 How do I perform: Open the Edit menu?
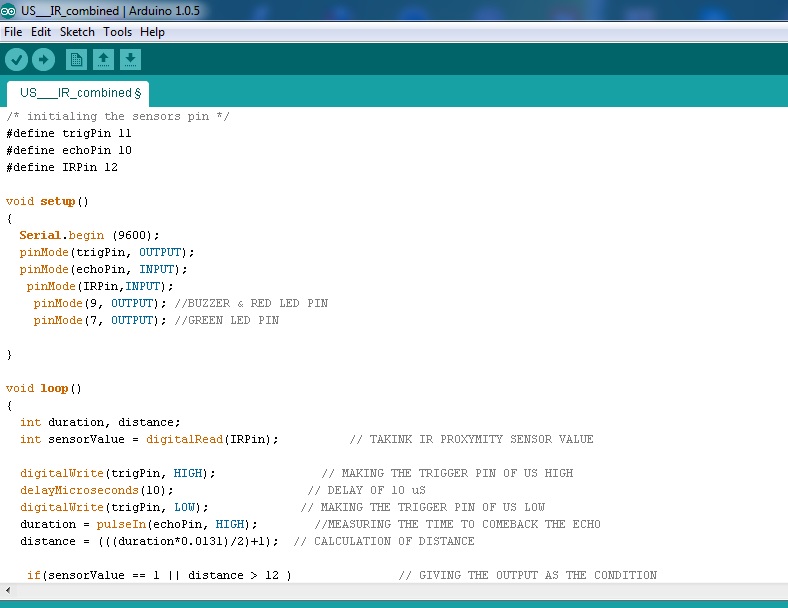coord(41,32)
